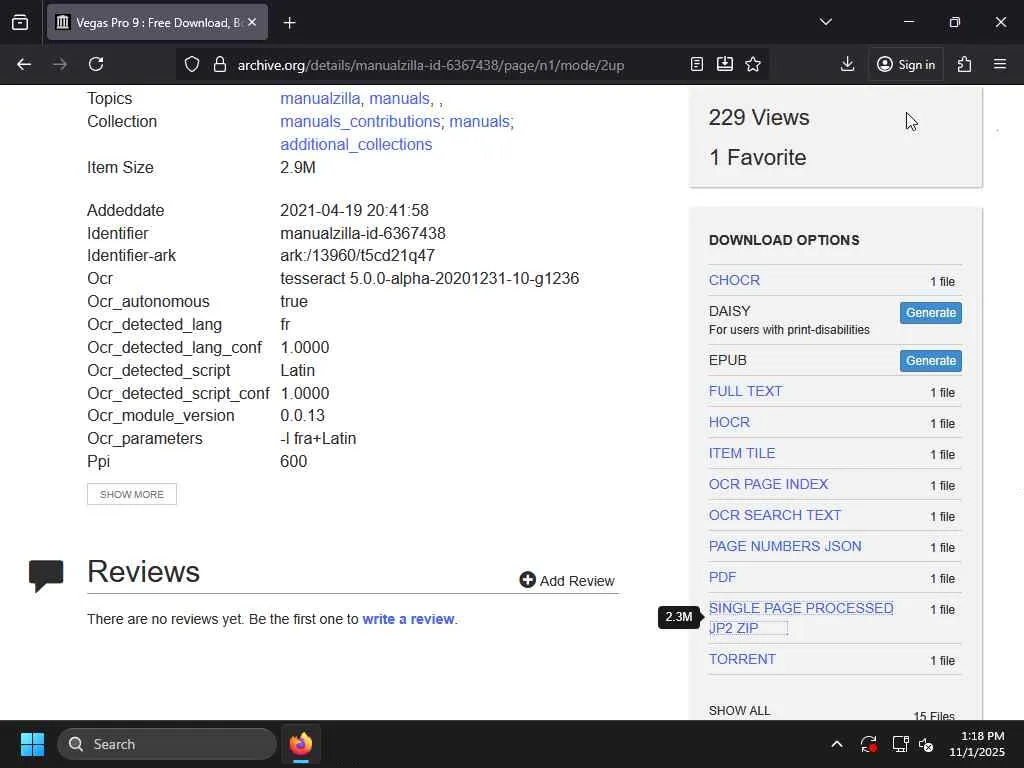Download the HOCR file

(729, 423)
